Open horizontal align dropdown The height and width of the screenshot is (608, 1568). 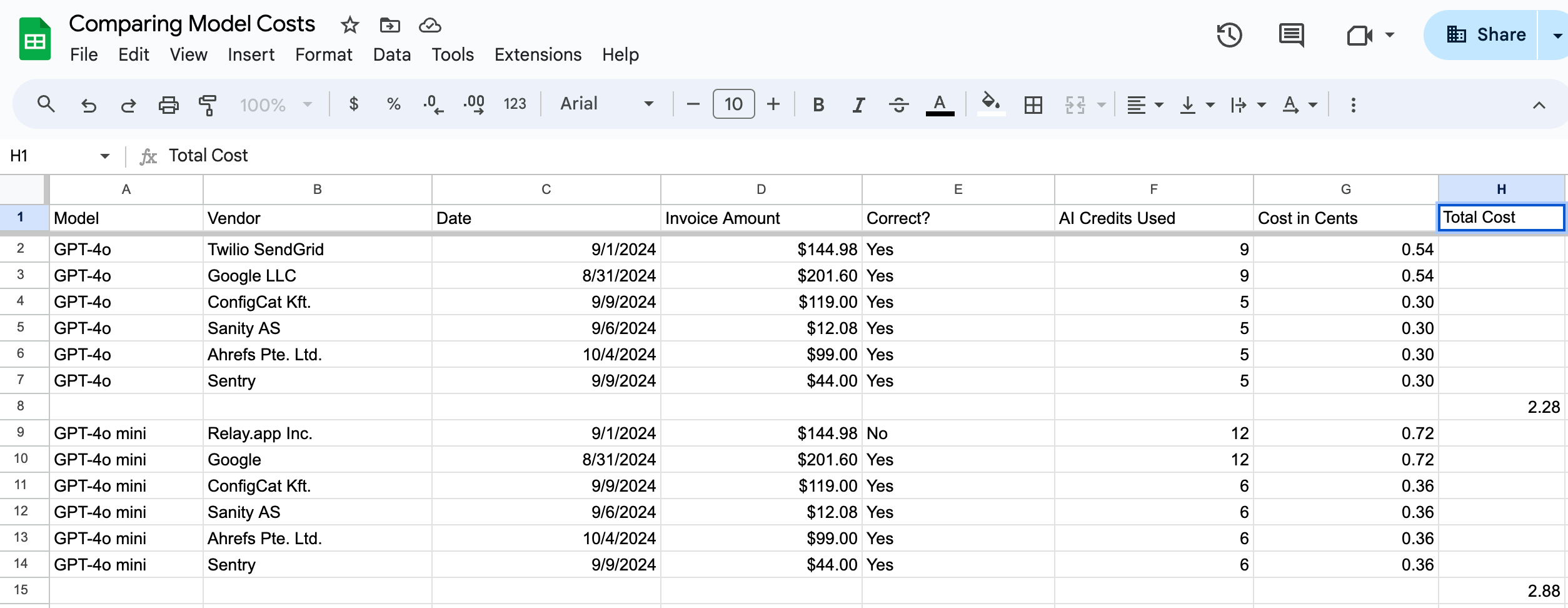(1145, 104)
